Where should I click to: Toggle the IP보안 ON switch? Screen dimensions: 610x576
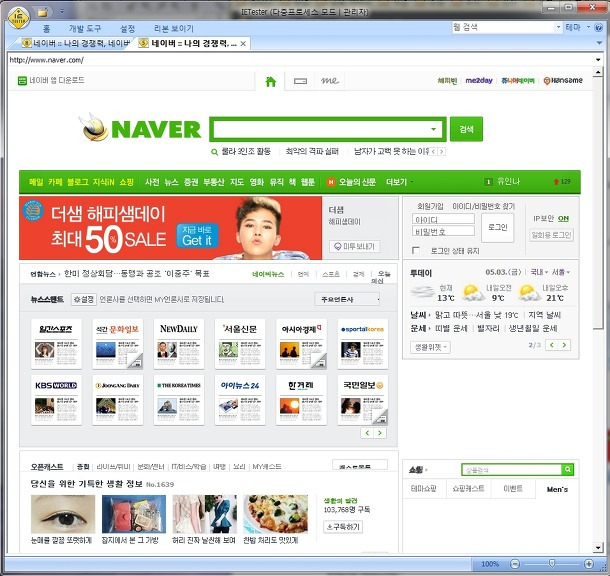563,219
